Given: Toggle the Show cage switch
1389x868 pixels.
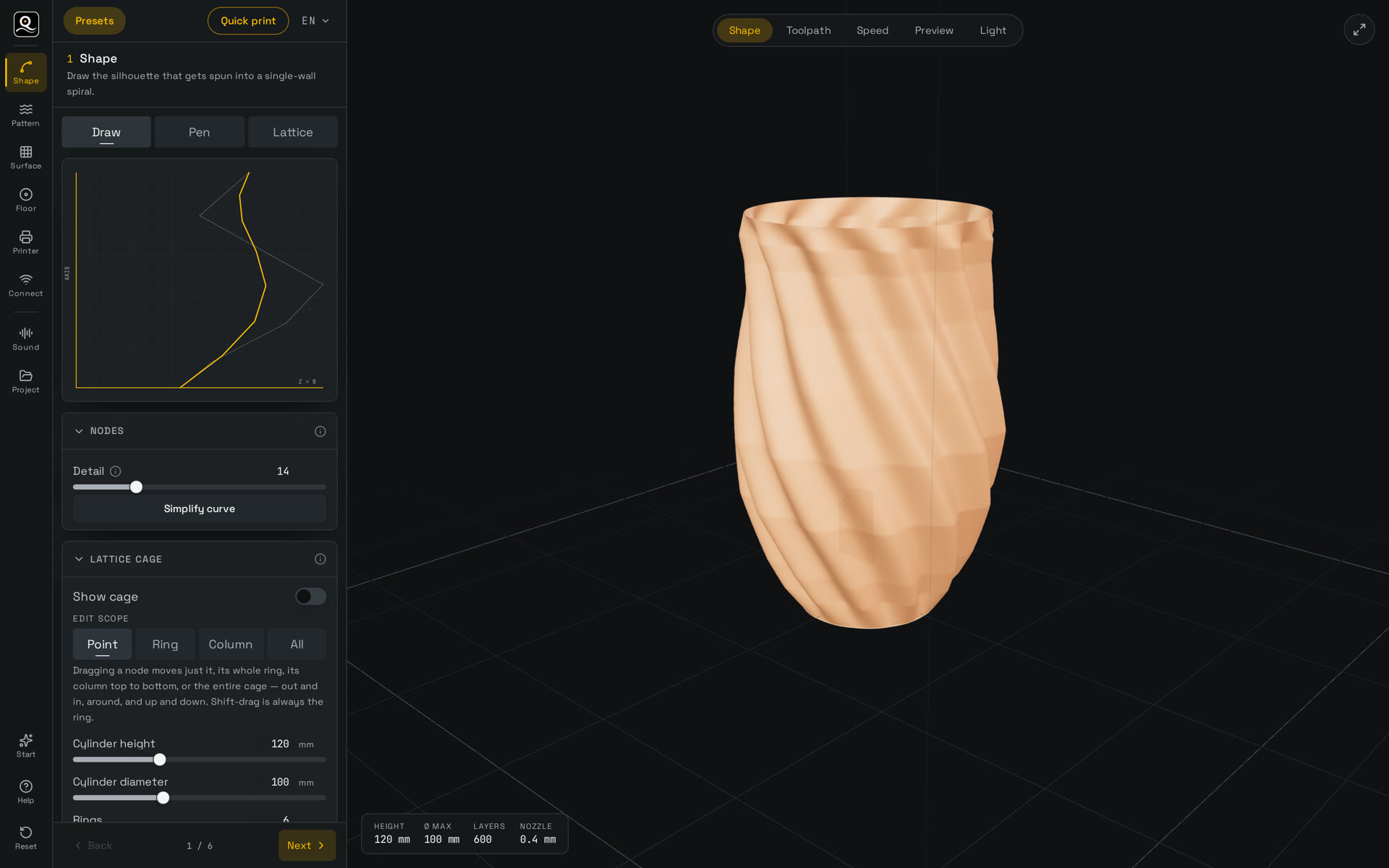Looking at the screenshot, I should point(310,596).
